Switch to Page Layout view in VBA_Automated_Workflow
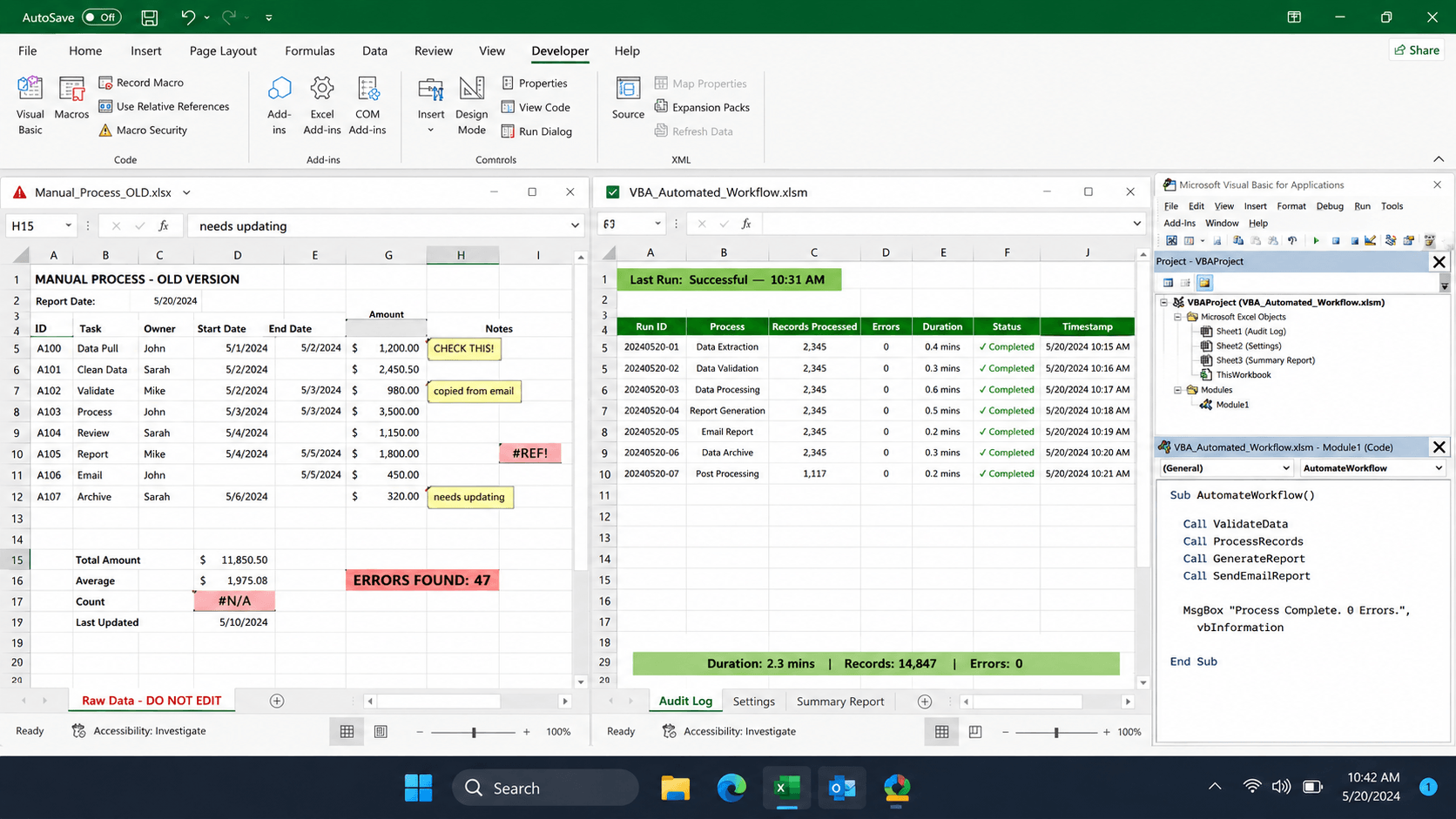Image resolution: width=1456 pixels, height=819 pixels. [975, 732]
